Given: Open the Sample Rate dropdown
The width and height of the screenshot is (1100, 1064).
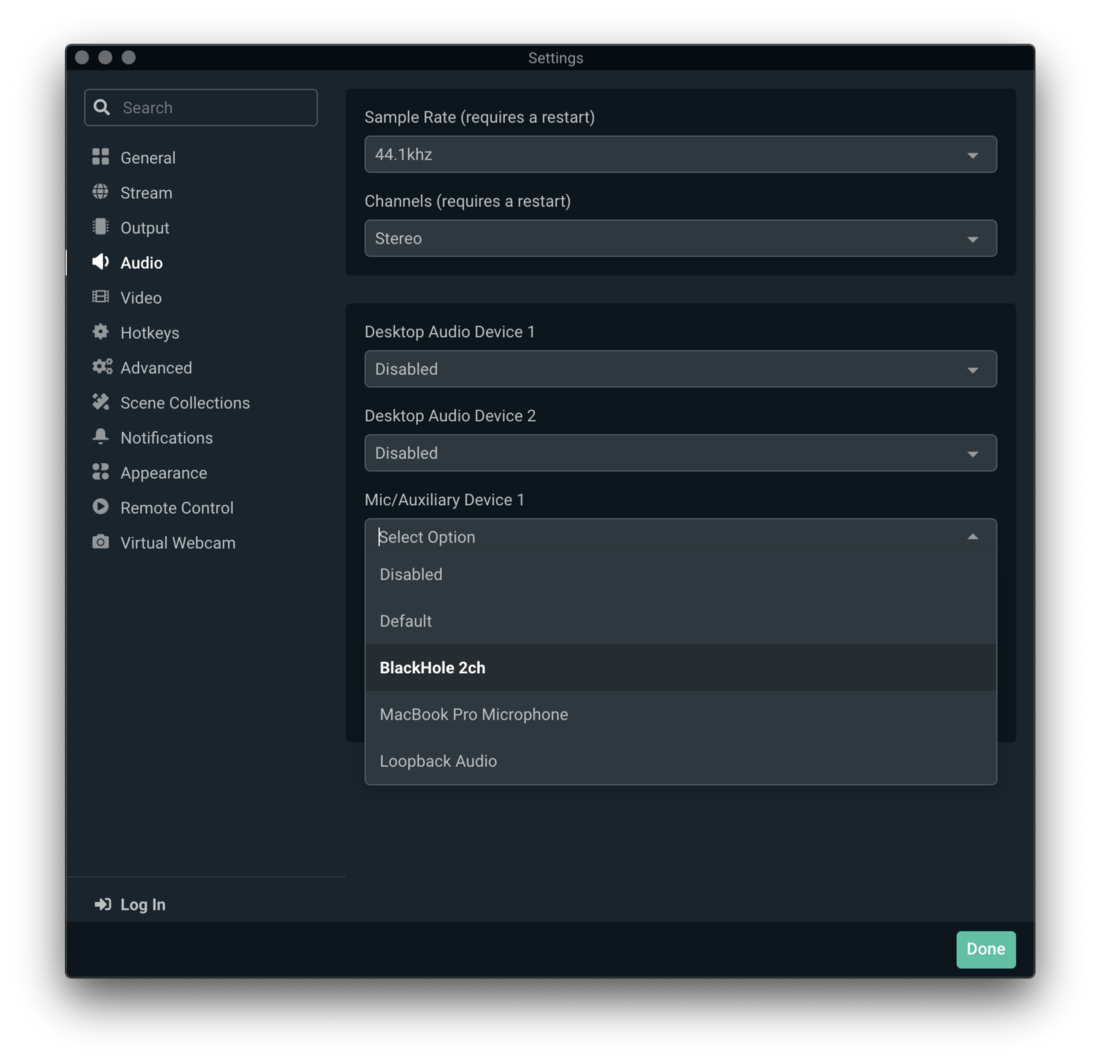Looking at the screenshot, I should tap(680, 154).
